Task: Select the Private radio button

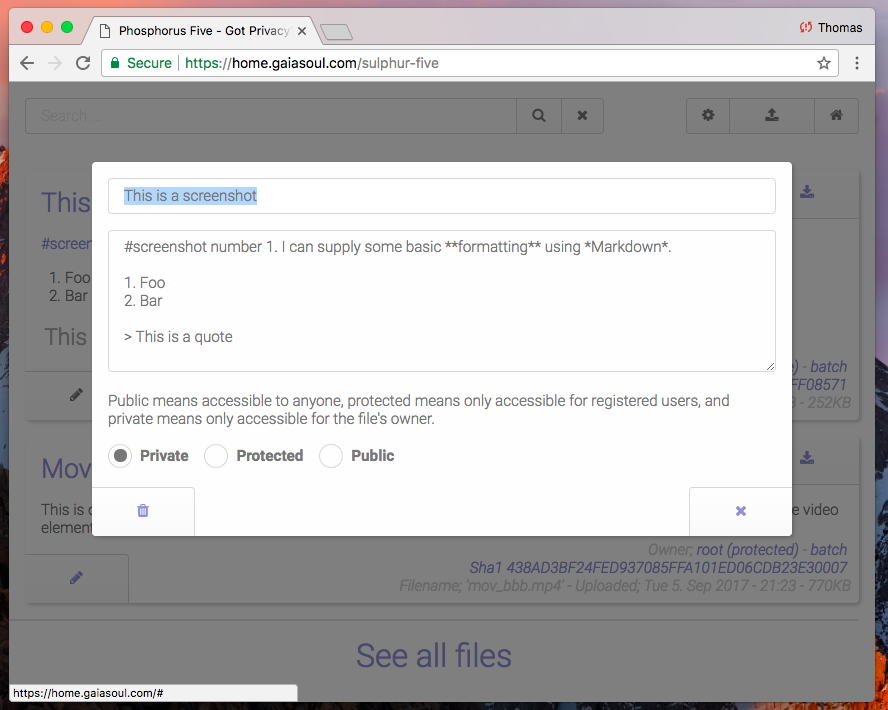Action: 120,455
